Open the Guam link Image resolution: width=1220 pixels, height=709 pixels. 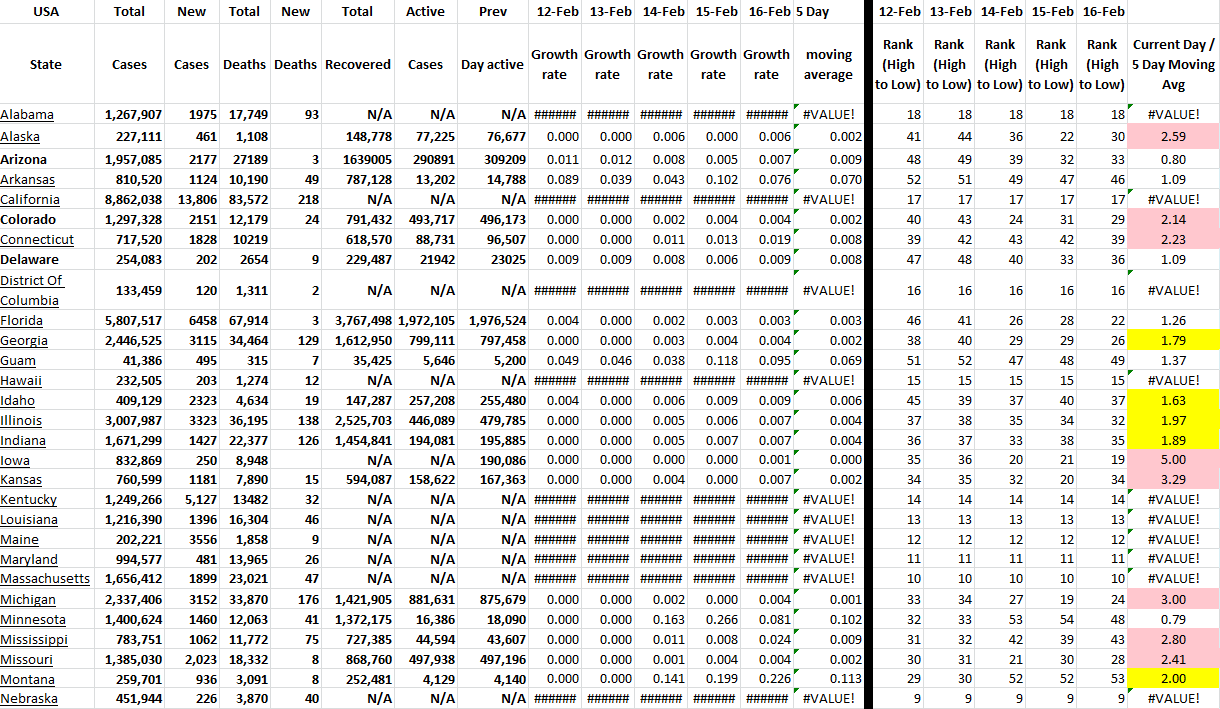click(19, 360)
